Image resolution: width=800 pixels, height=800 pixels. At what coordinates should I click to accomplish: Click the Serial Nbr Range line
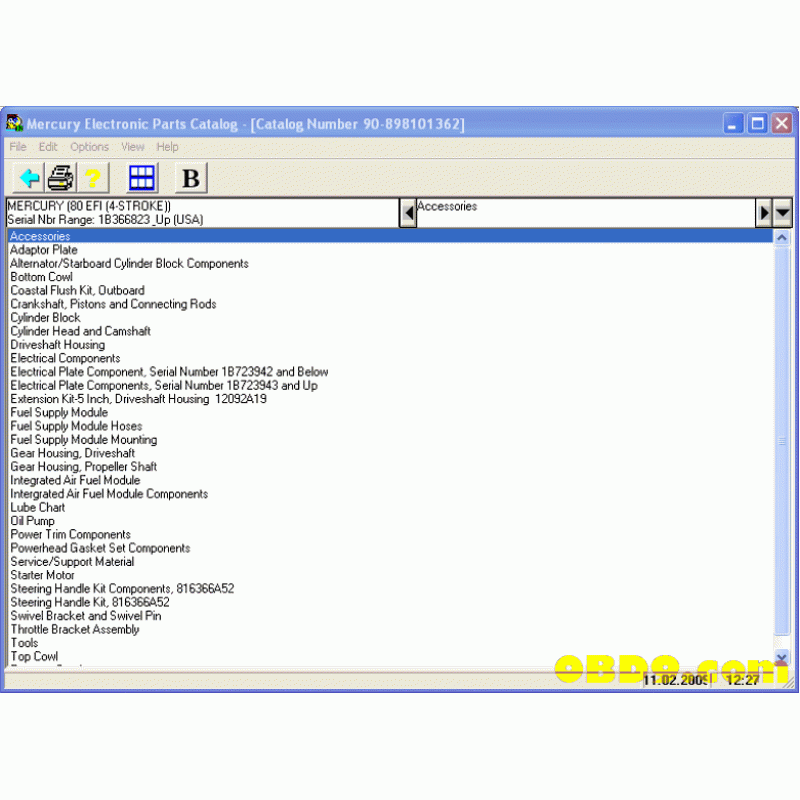pos(106,220)
